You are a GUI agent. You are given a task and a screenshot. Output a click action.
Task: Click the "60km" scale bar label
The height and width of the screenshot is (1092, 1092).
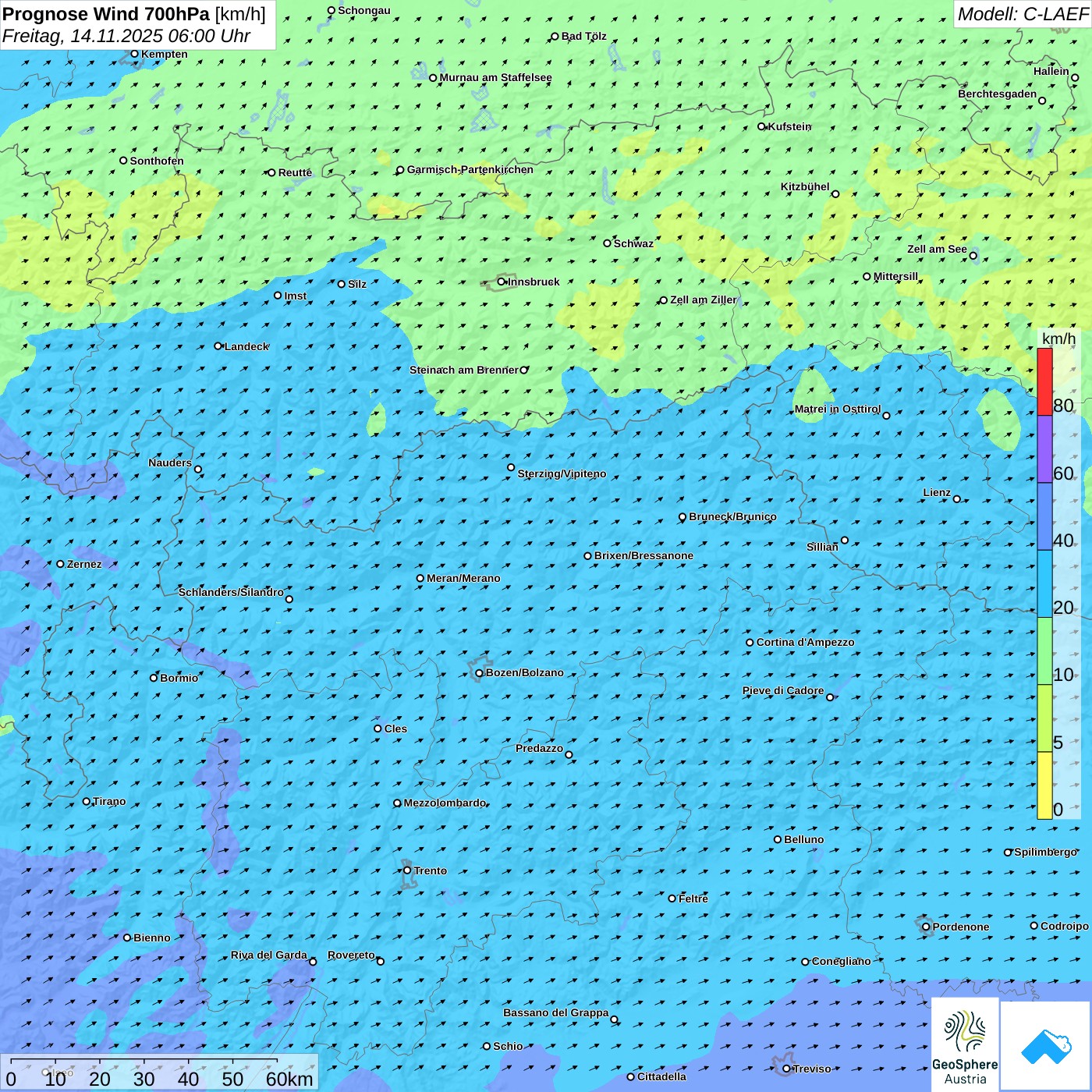pyautogui.click(x=289, y=1079)
